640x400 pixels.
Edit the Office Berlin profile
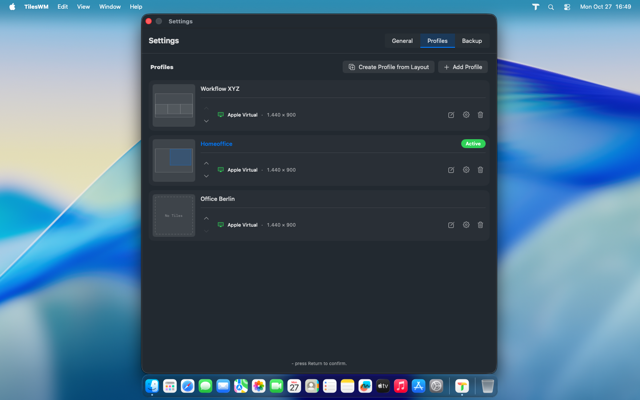point(451,225)
